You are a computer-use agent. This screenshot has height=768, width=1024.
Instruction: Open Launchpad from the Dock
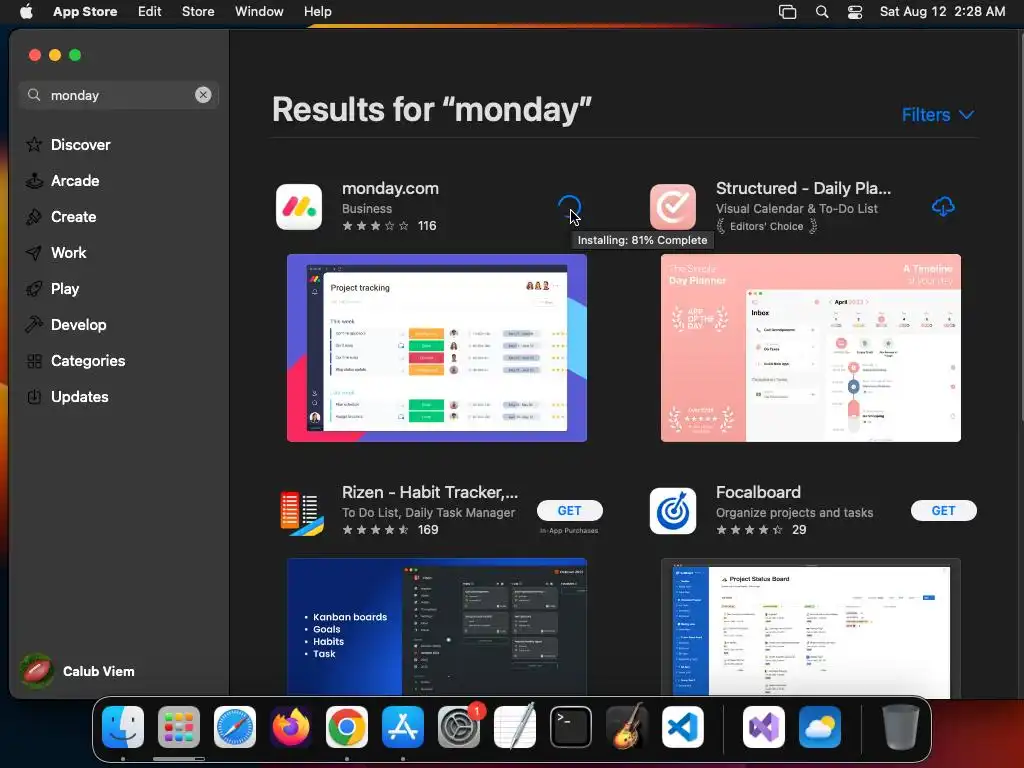click(179, 727)
